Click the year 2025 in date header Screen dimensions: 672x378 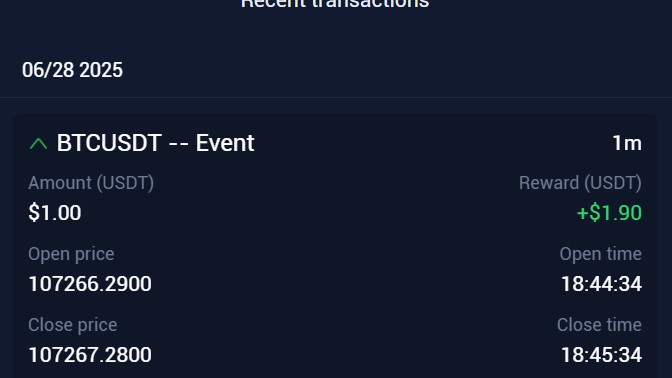tap(101, 70)
